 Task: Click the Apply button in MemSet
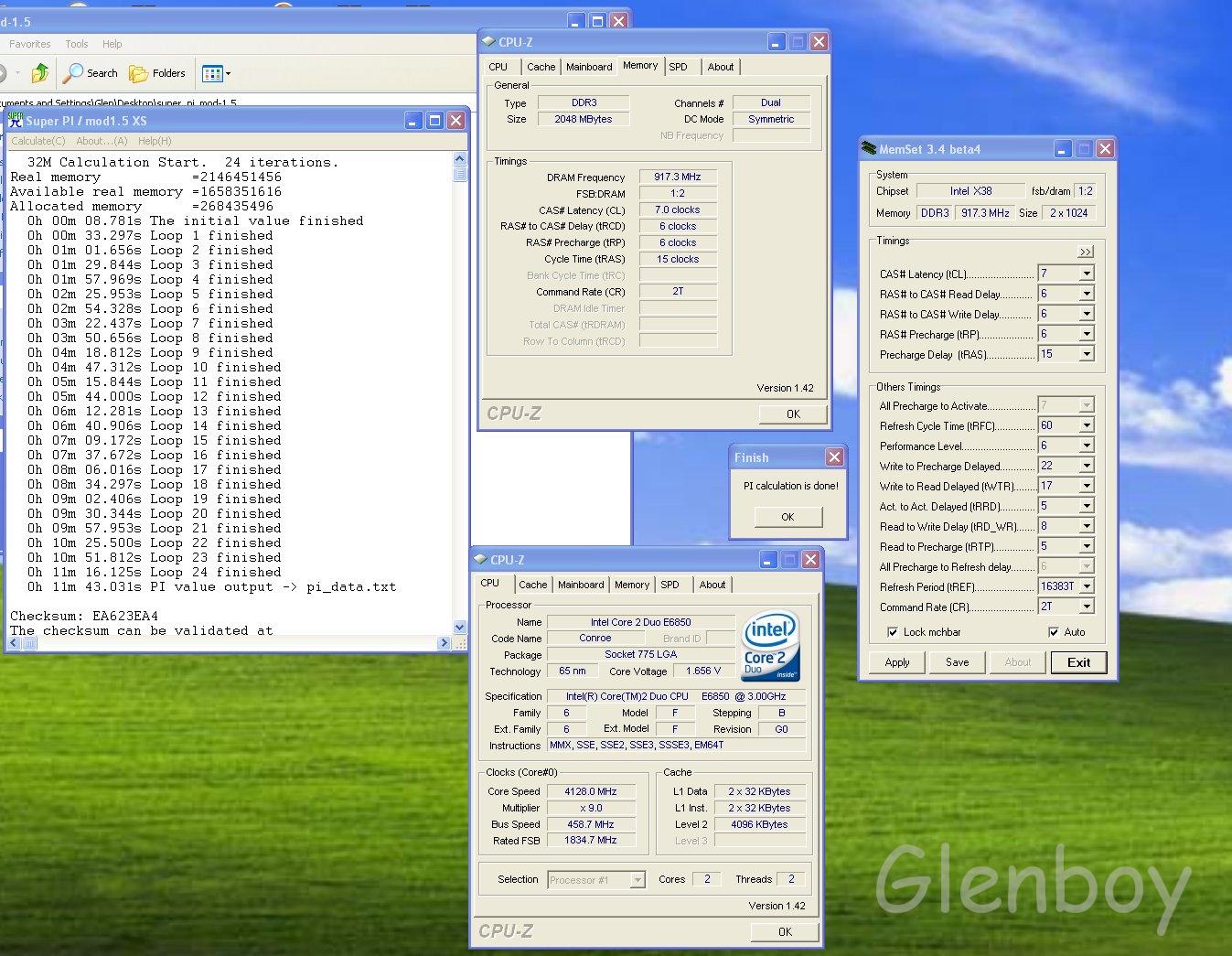click(897, 662)
